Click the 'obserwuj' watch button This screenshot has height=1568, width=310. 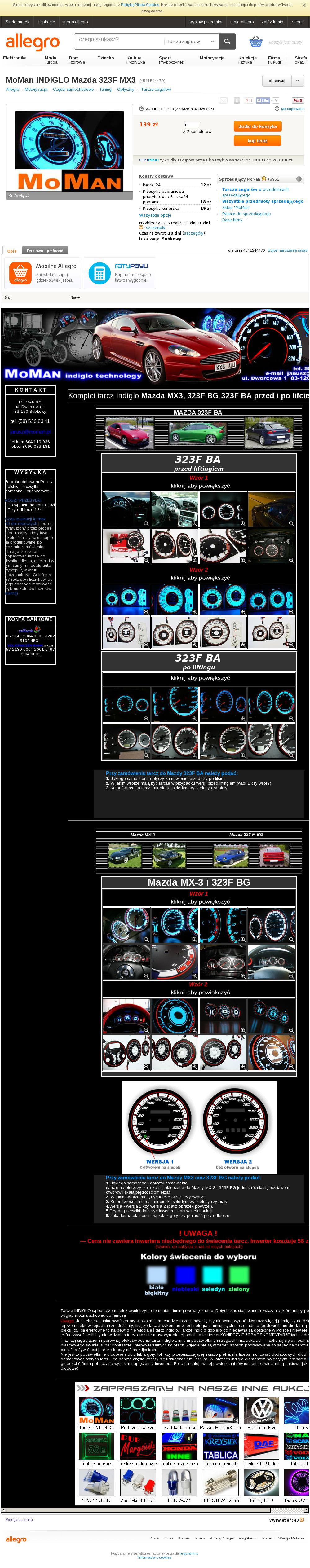click(277, 80)
